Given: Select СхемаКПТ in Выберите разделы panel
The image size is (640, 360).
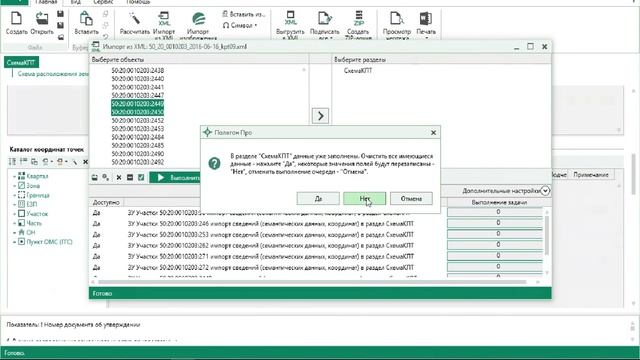Looking at the screenshot, I should 358,71.
